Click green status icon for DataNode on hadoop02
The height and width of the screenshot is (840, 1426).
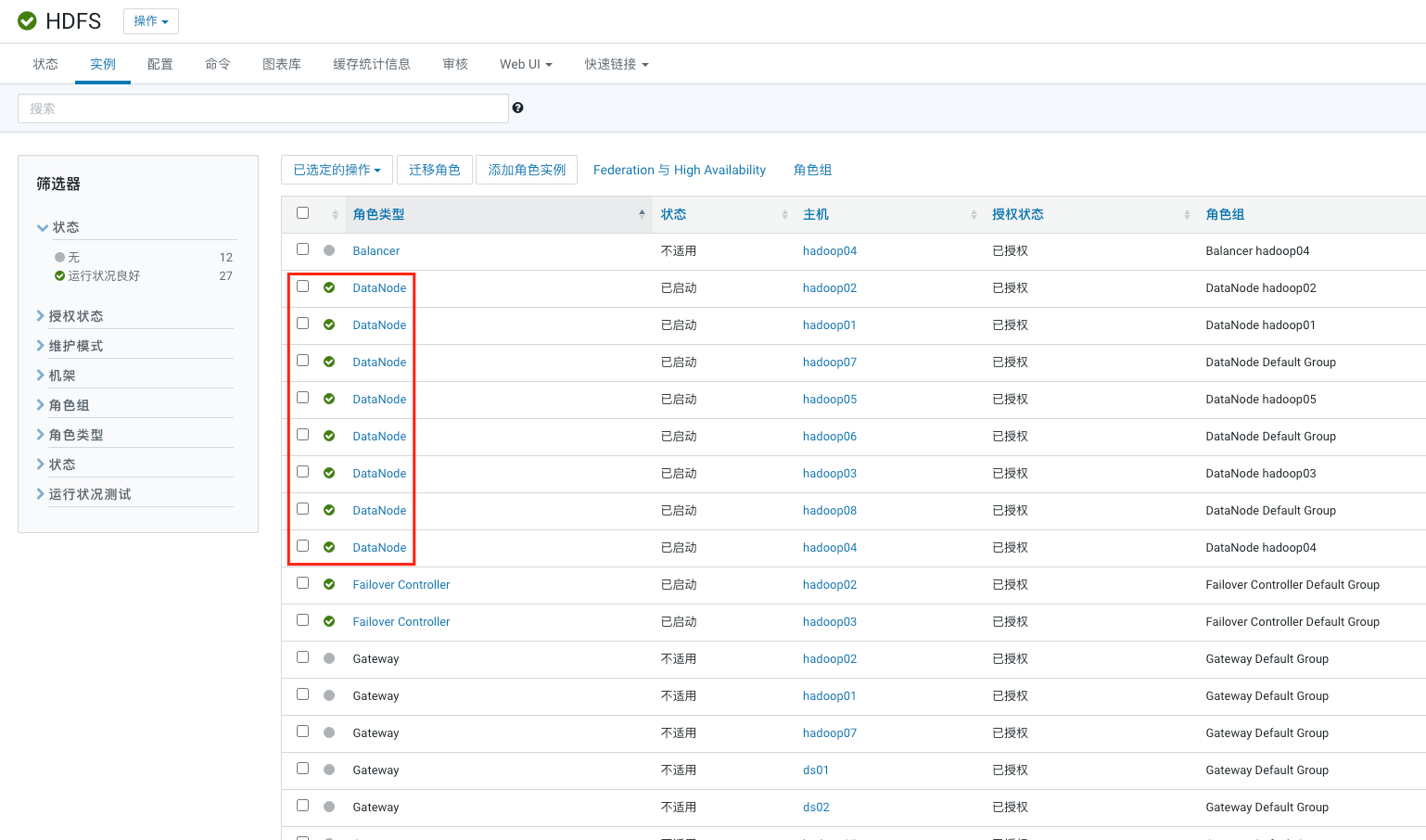(x=329, y=287)
